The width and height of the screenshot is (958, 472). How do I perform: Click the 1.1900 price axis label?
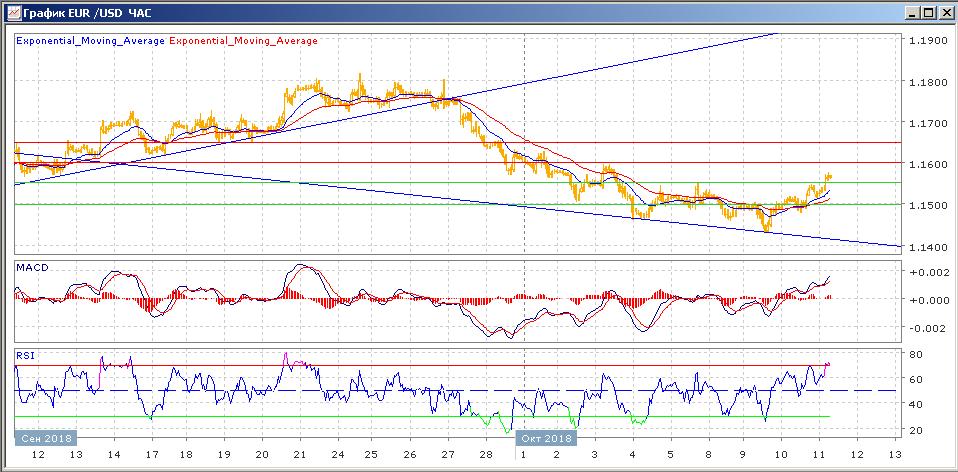(x=925, y=41)
